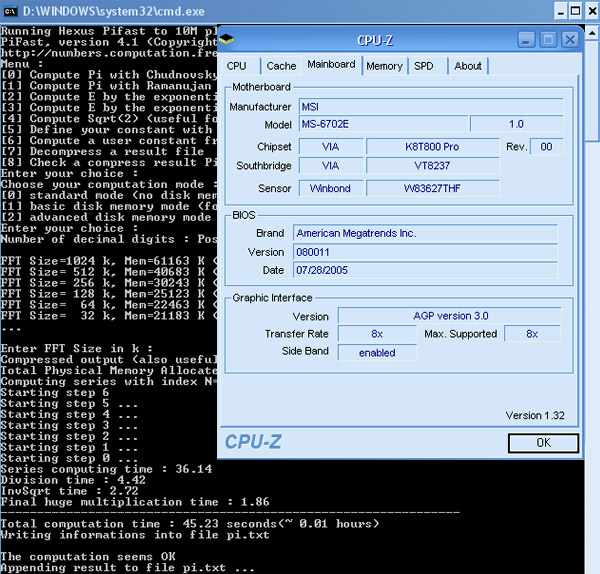
Task: Click the chipset vendor VIA field
Action: point(331,147)
